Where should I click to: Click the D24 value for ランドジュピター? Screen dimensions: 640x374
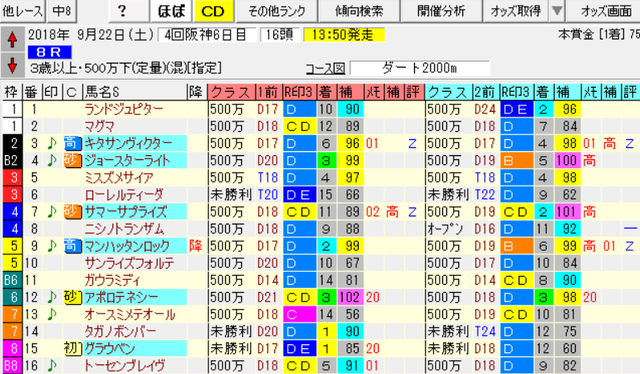pos(485,109)
